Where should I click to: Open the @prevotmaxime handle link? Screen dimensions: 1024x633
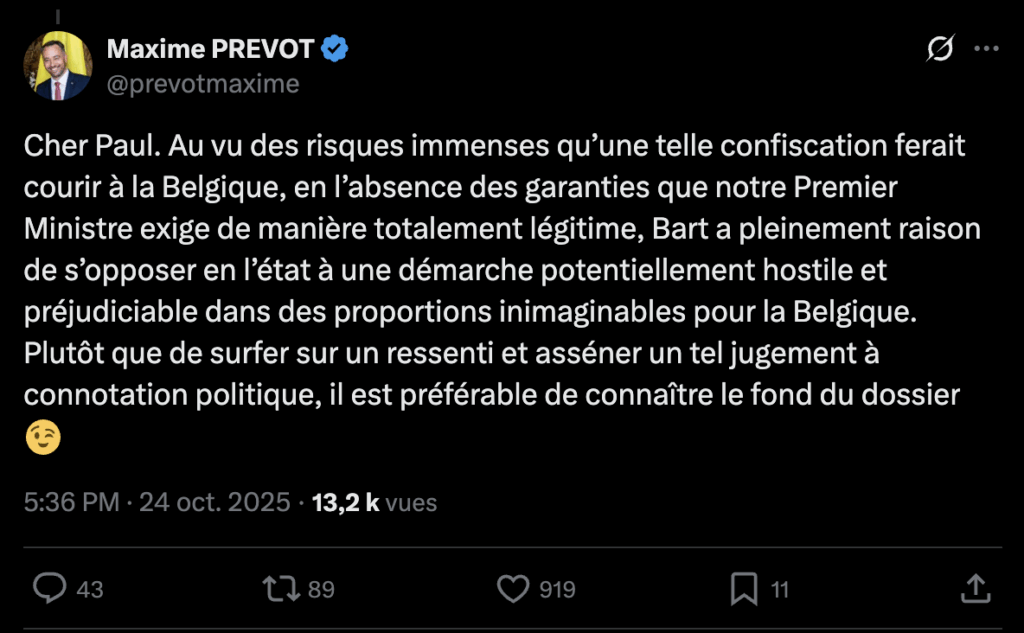click(203, 83)
